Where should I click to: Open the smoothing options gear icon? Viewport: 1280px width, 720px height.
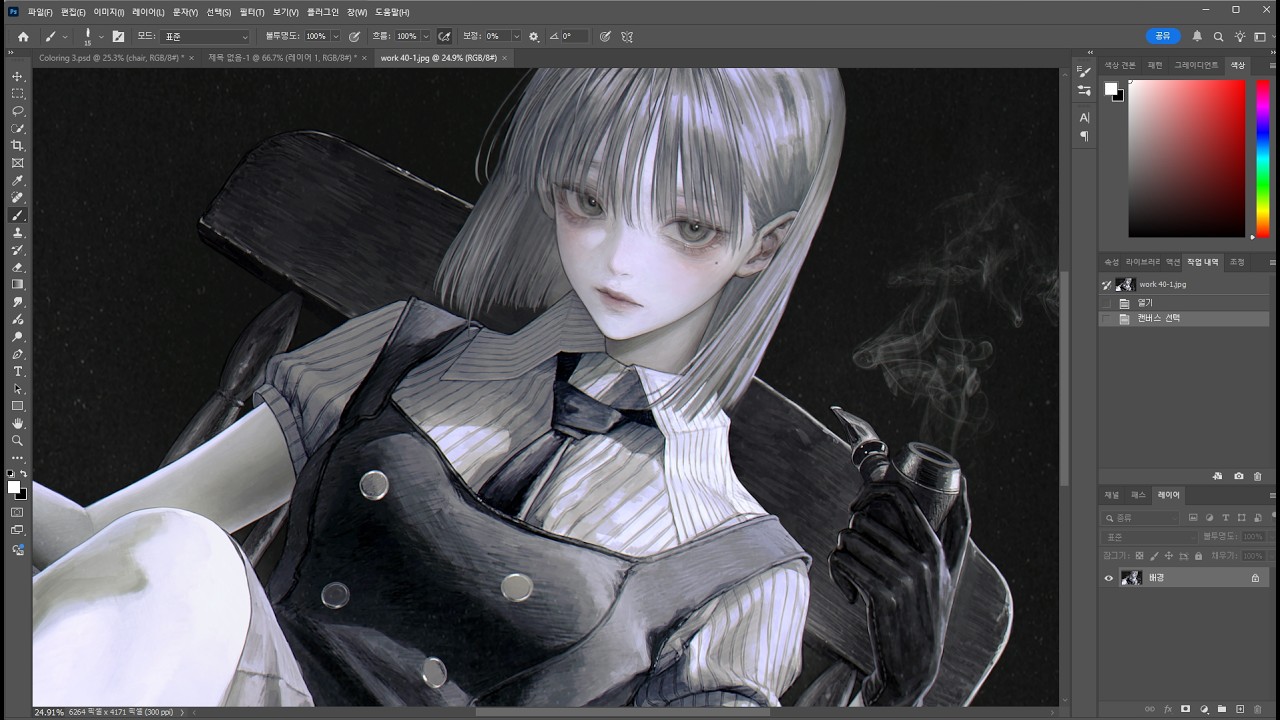[x=533, y=36]
